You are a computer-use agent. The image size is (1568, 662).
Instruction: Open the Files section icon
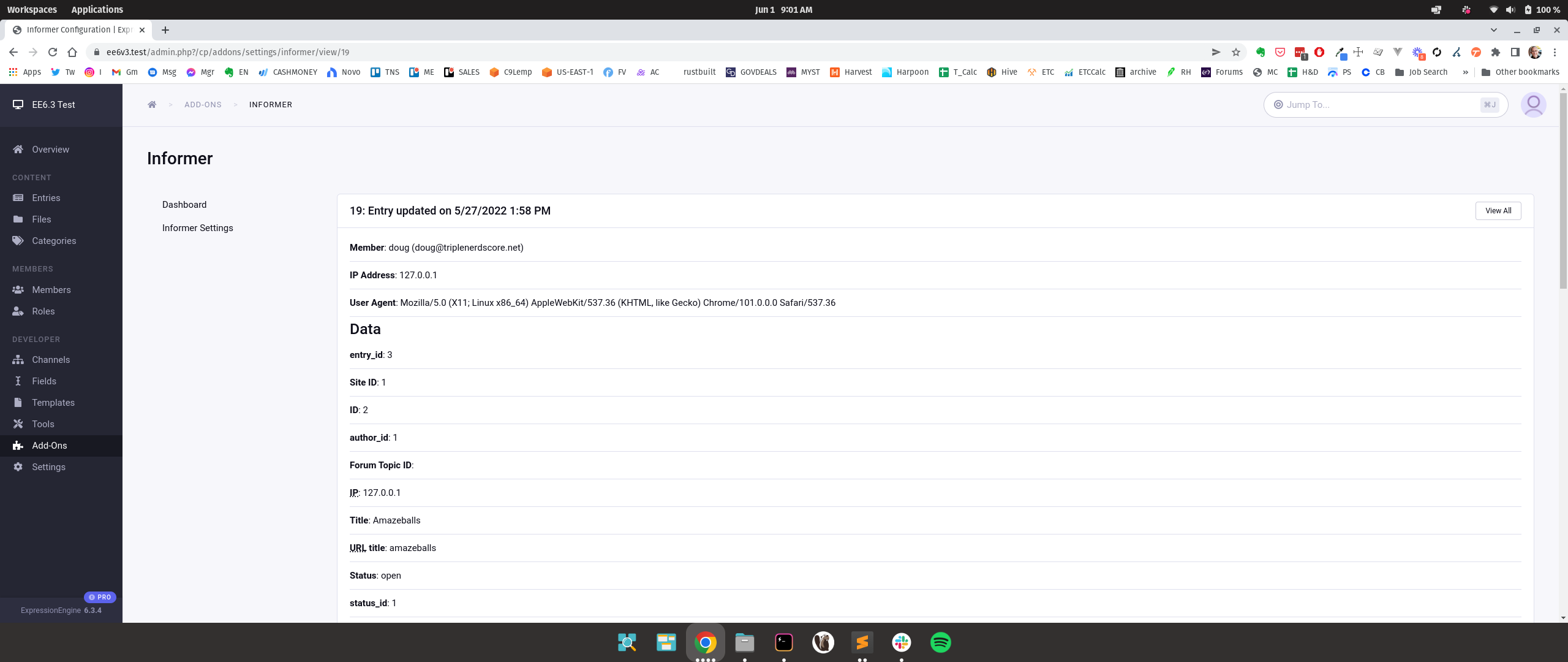click(18, 219)
